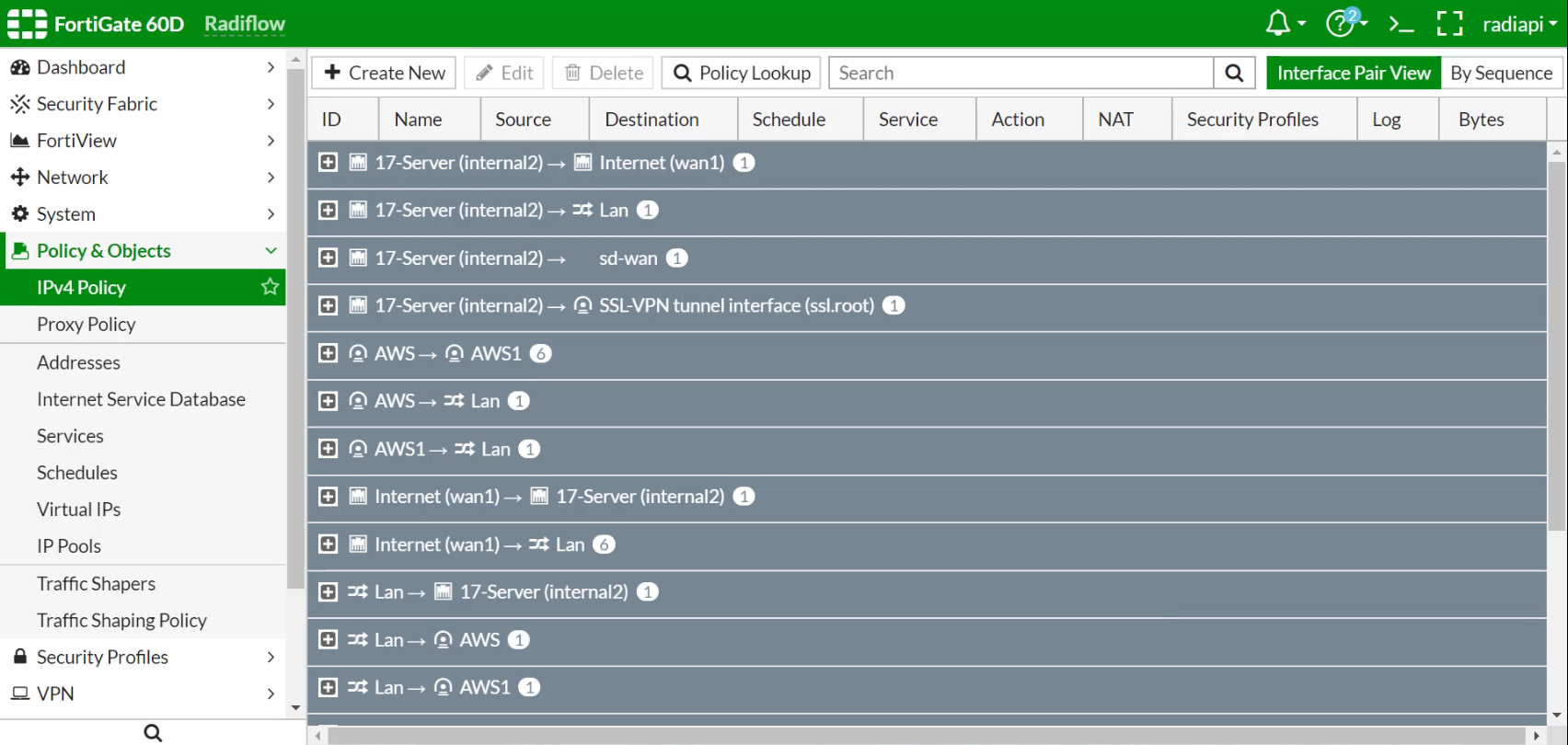Viewport: 1568px width, 745px height.
Task: Toggle full screen mode icon
Action: tap(1449, 24)
